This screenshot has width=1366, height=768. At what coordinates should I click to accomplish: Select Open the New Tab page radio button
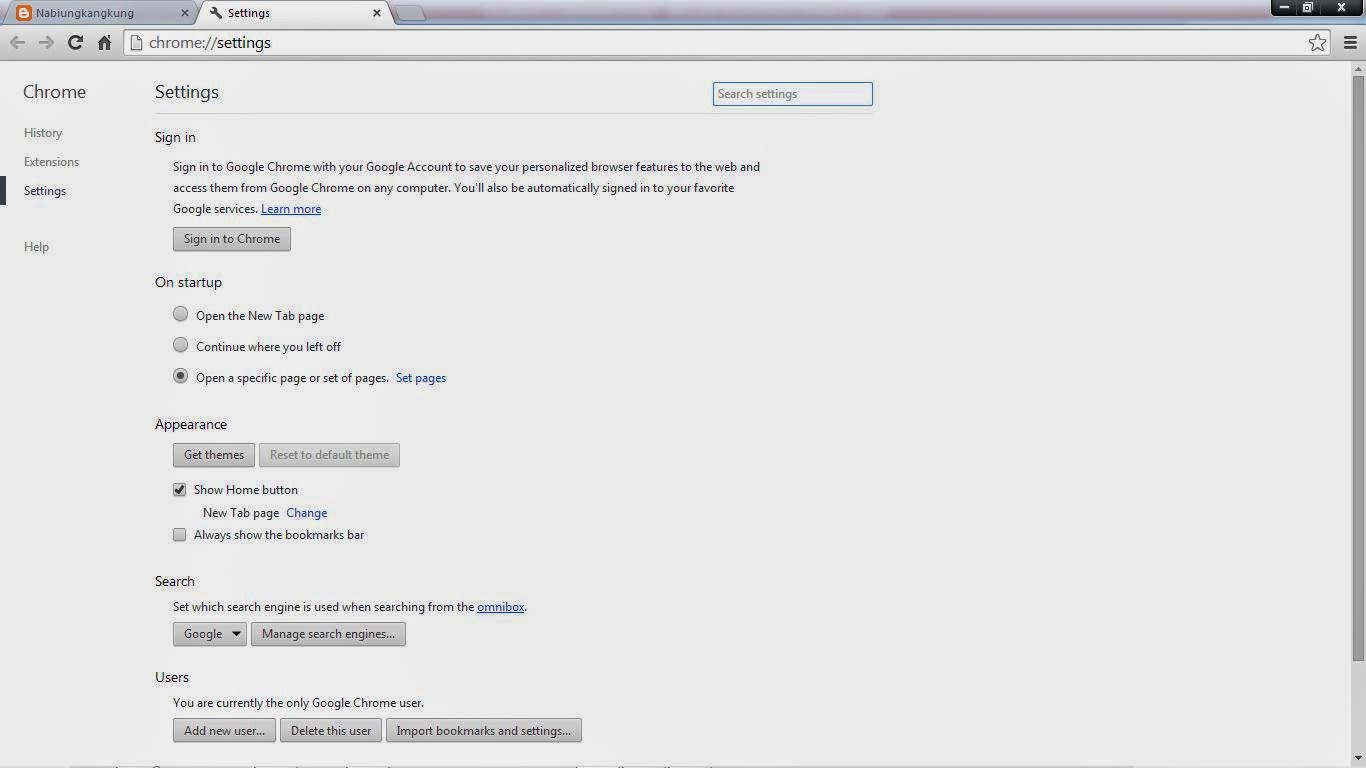(180, 314)
